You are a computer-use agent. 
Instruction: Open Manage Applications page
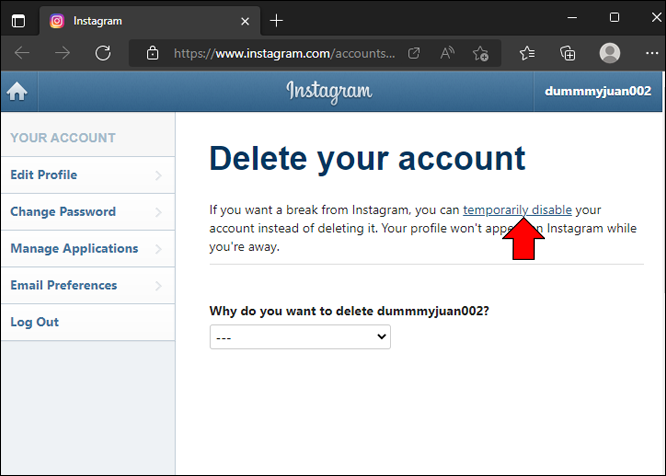point(88,248)
